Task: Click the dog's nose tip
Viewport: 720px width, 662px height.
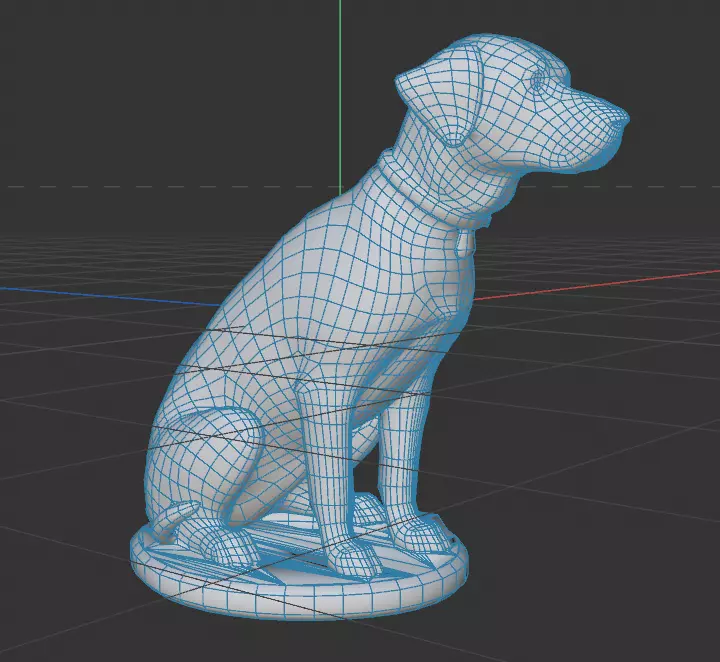Action: click(x=621, y=118)
